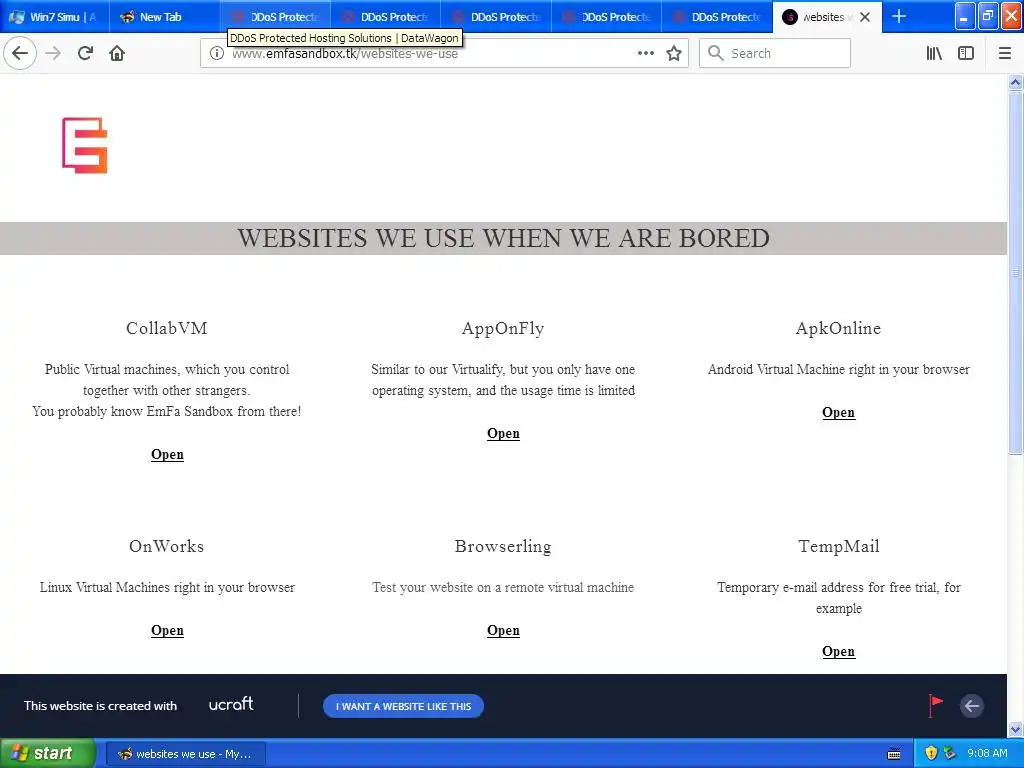Click the AppOnFly heading
The image size is (1024, 768).
pyautogui.click(x=503, y=328)
